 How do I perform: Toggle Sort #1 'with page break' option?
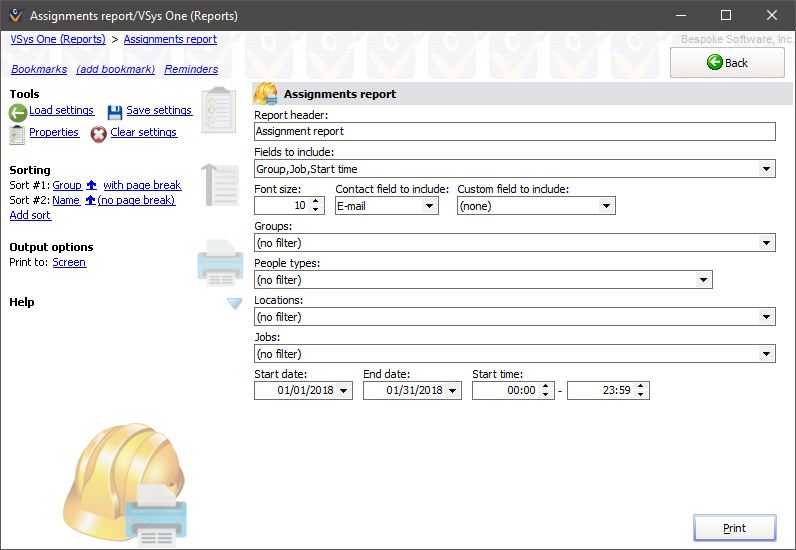coord(142,186)
